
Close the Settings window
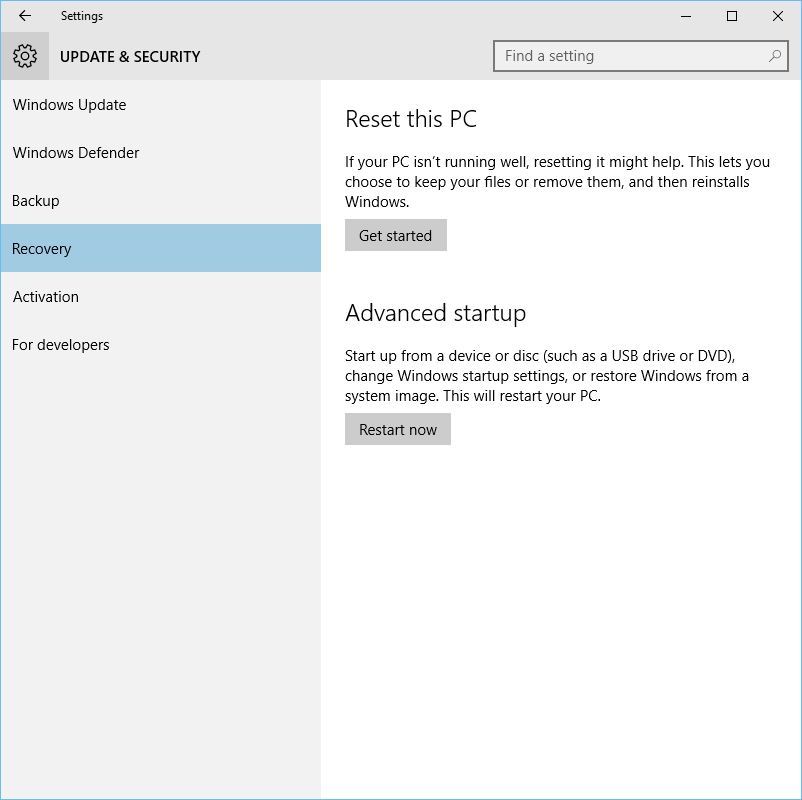point(777,16)
